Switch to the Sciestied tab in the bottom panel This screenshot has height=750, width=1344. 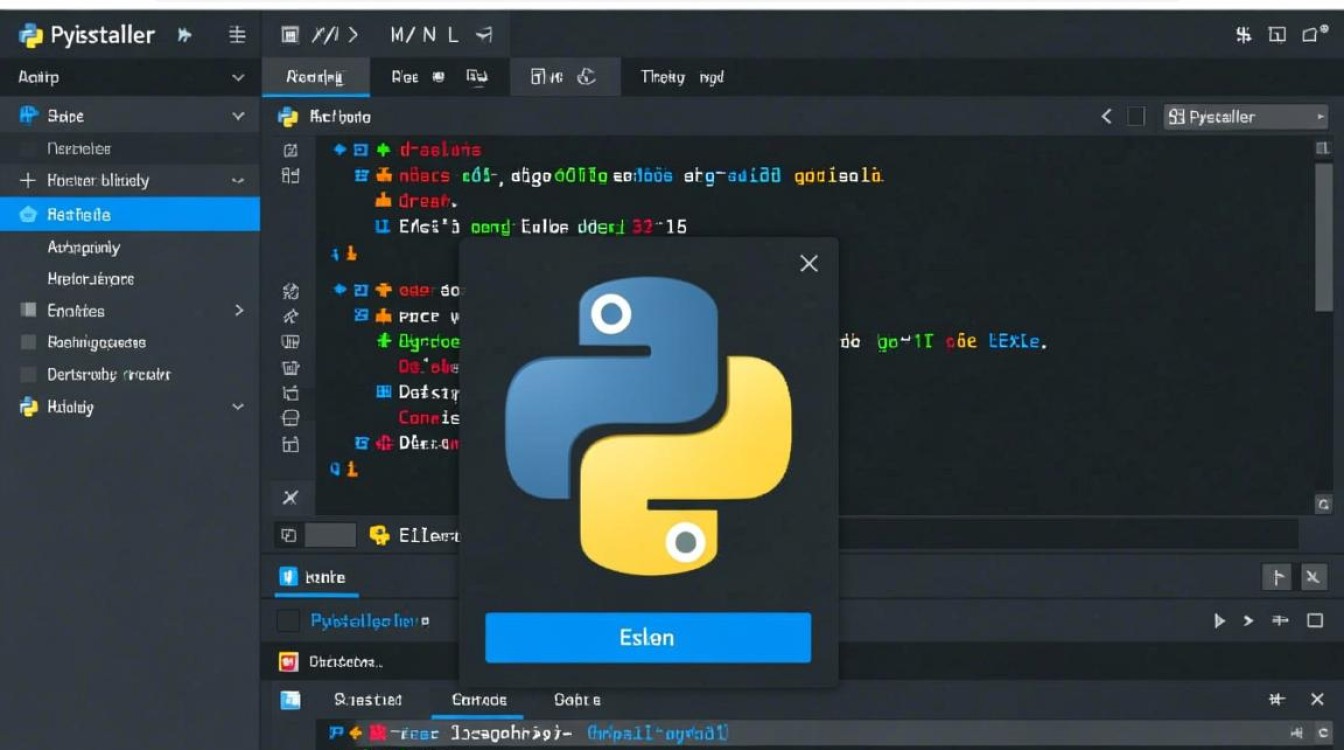pyautogui.click(x=368, y=700)
